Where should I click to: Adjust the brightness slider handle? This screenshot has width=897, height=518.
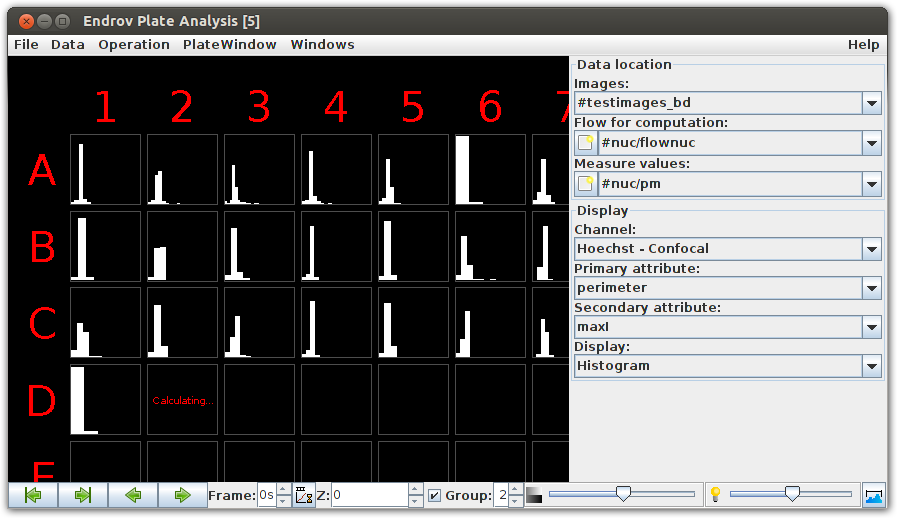coord(792,493)
